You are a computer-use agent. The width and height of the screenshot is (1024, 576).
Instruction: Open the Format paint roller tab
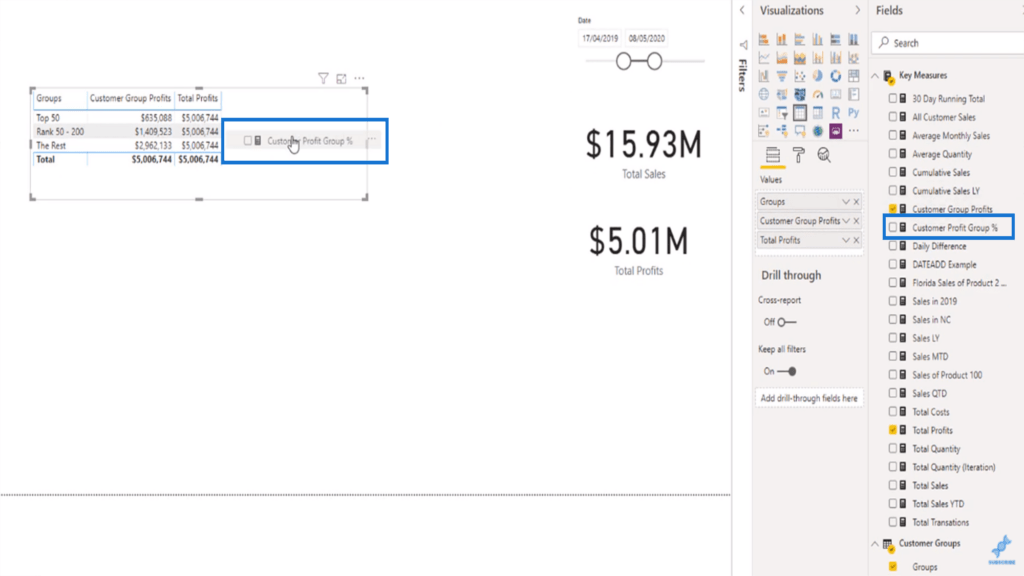point(798,155)
